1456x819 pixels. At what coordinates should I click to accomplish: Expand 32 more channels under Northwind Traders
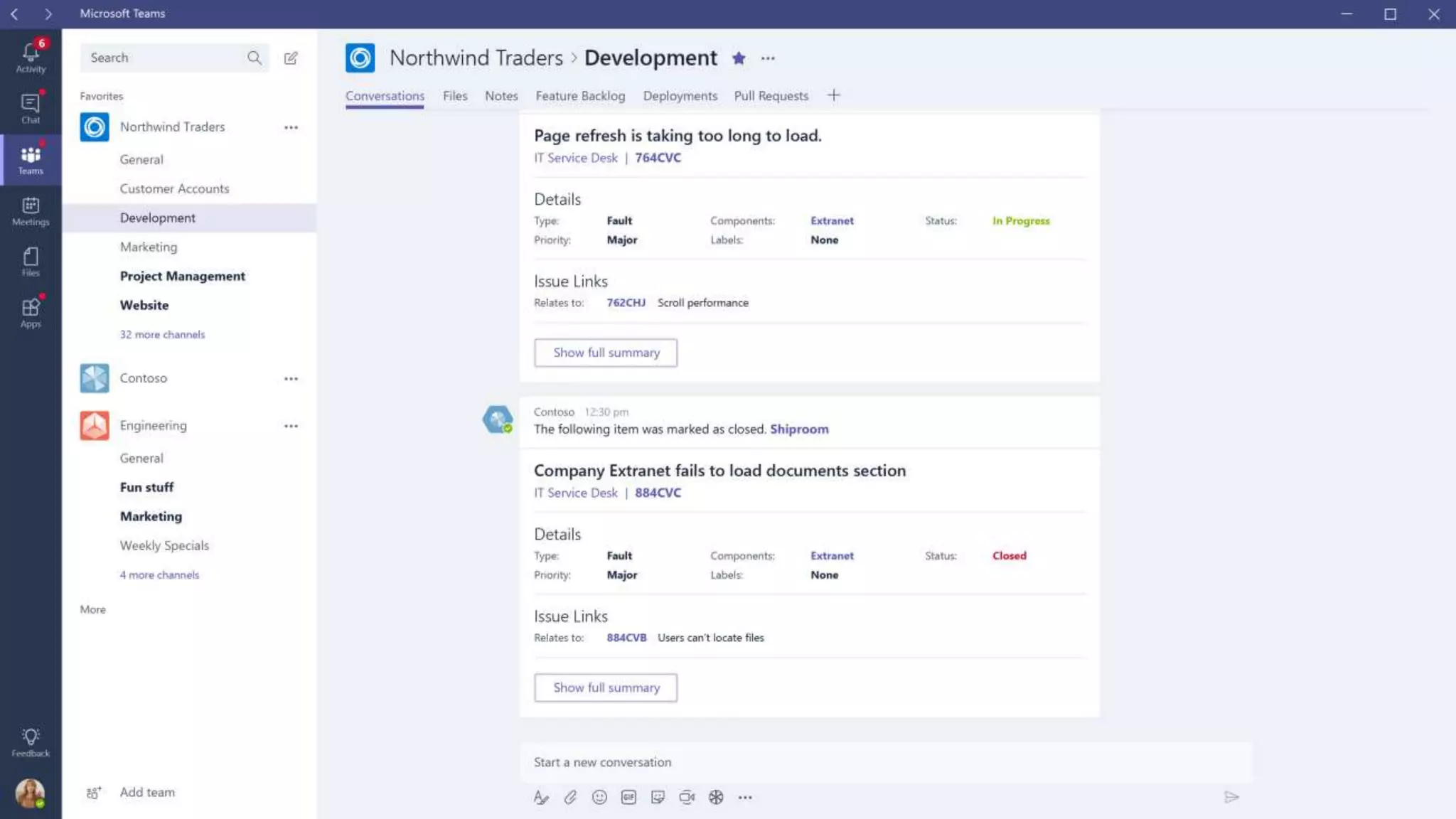[162, 334]
